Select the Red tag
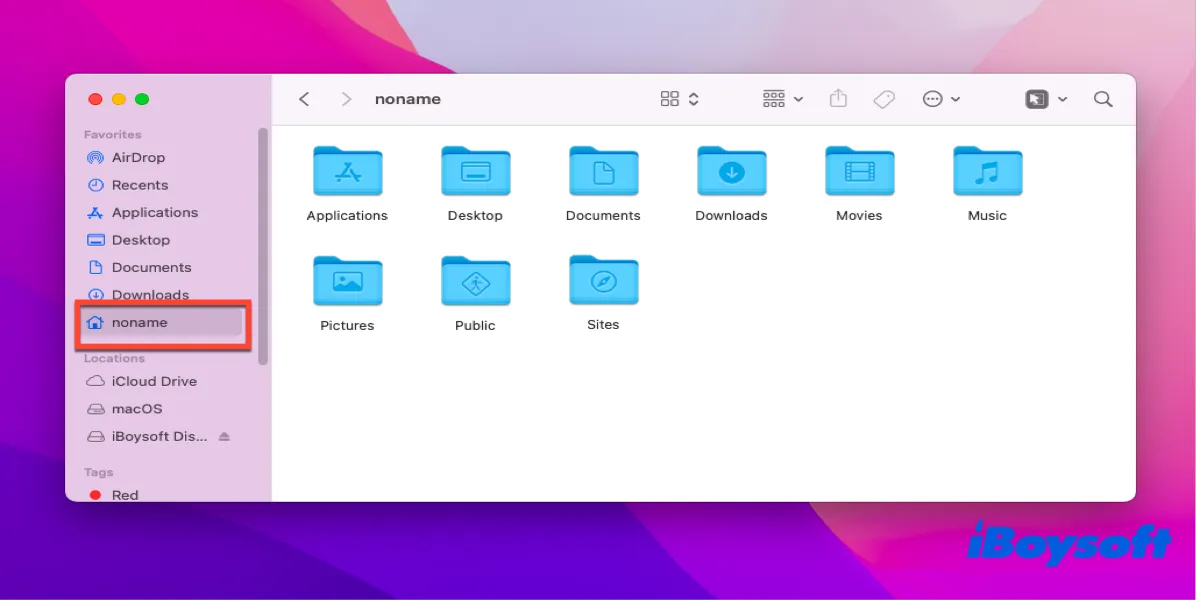 pyautogui.click(x=124, y=495)
